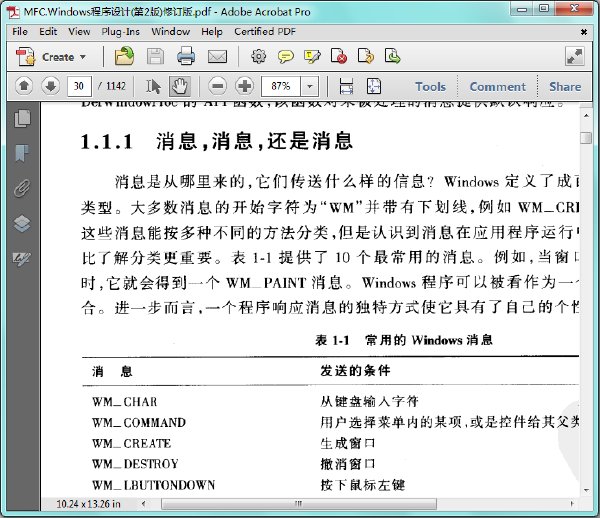The height and width of the screenshot is (518, 600).
Task: Show the Layers panel
Action: point(22,223)
